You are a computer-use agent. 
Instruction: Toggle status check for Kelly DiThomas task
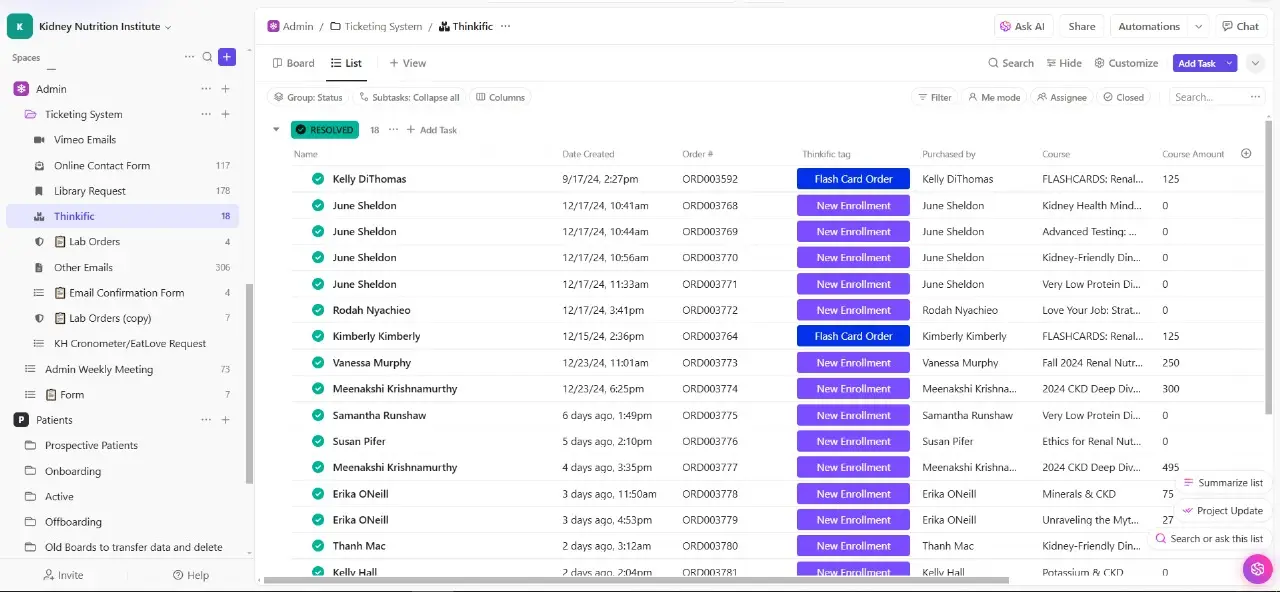(318, 179)
